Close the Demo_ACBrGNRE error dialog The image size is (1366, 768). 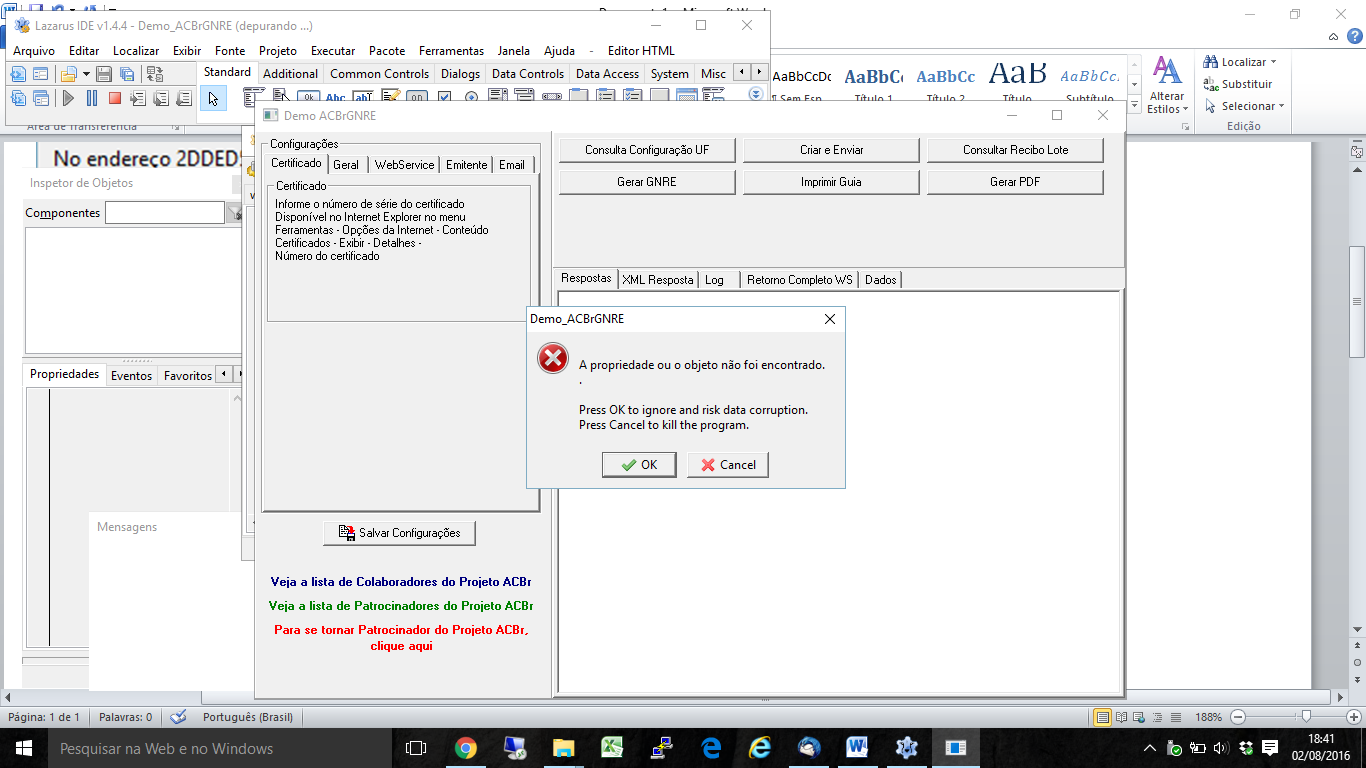829,319
